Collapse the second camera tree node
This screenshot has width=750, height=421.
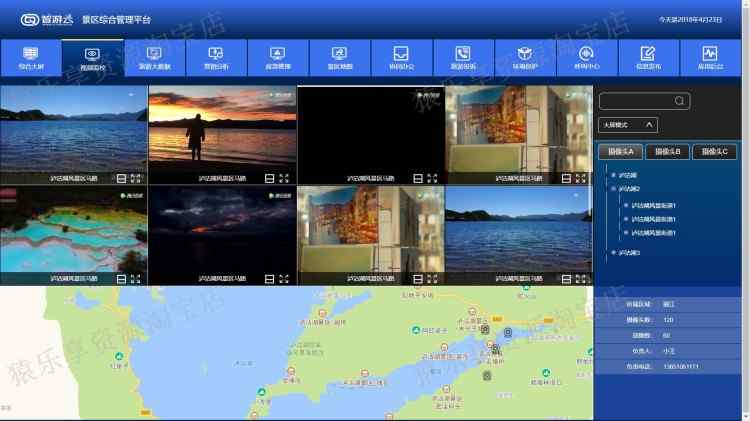(x=614, y=189)
